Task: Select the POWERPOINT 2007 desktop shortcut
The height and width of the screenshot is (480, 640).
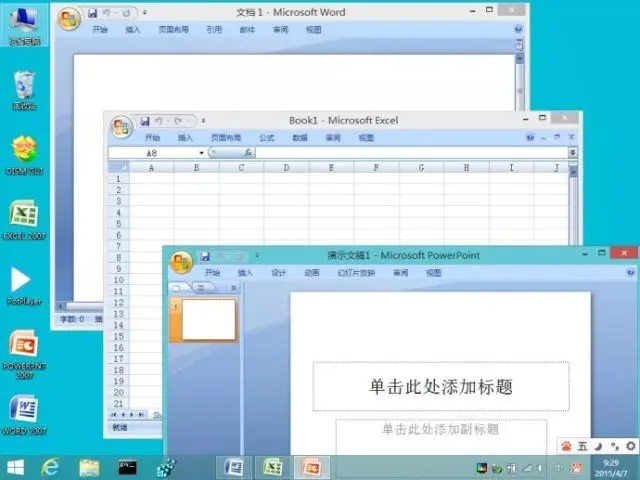Action: coord(24,354)
